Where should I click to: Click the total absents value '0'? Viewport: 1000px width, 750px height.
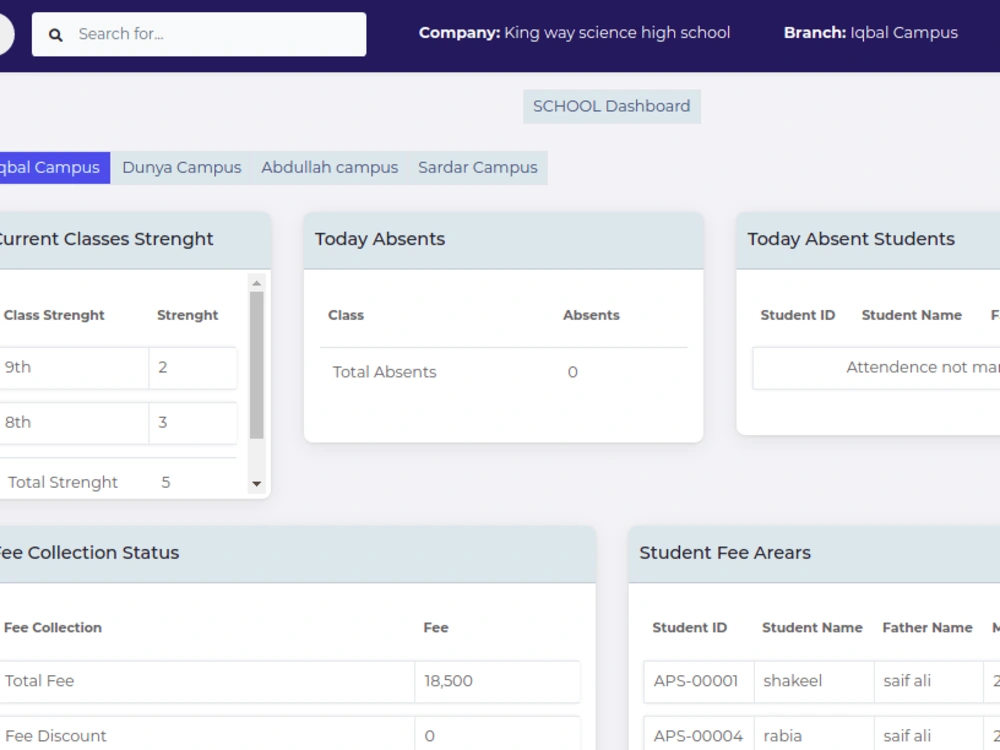pyautogui.click(x=573, y=372)
